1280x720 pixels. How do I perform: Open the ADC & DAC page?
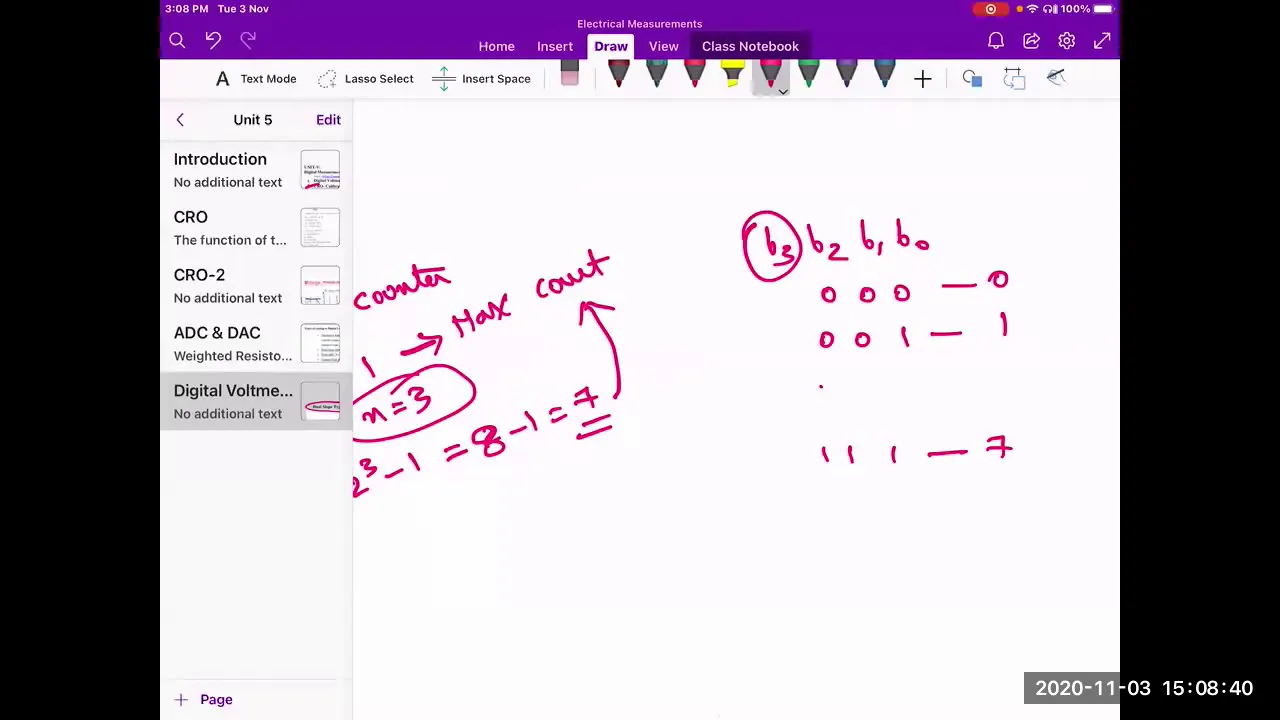pyautogui.click(x=256, y=344)
